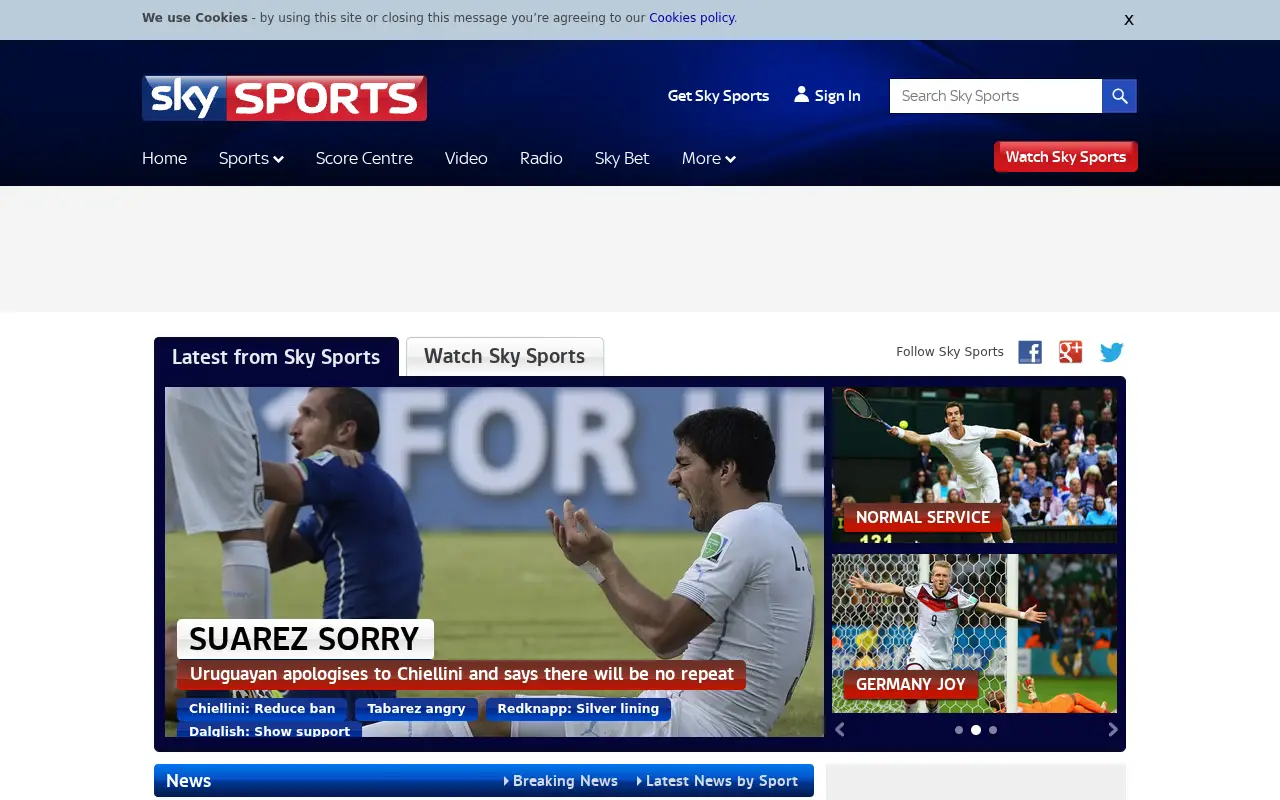
Task: Open Dalglish: Show support story
Action: click(x=269, y=731)
